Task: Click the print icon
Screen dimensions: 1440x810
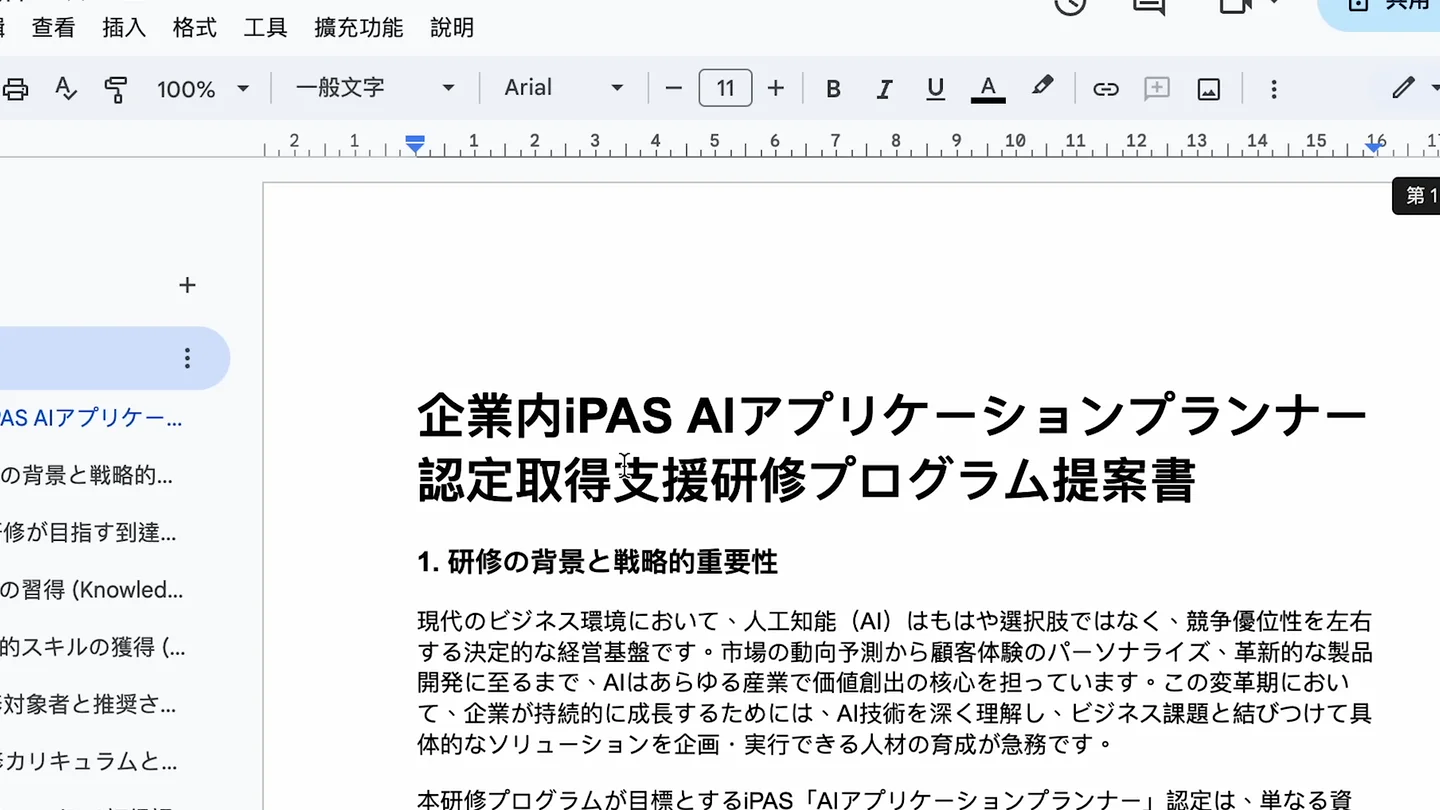Action: [x=14, y=89]
